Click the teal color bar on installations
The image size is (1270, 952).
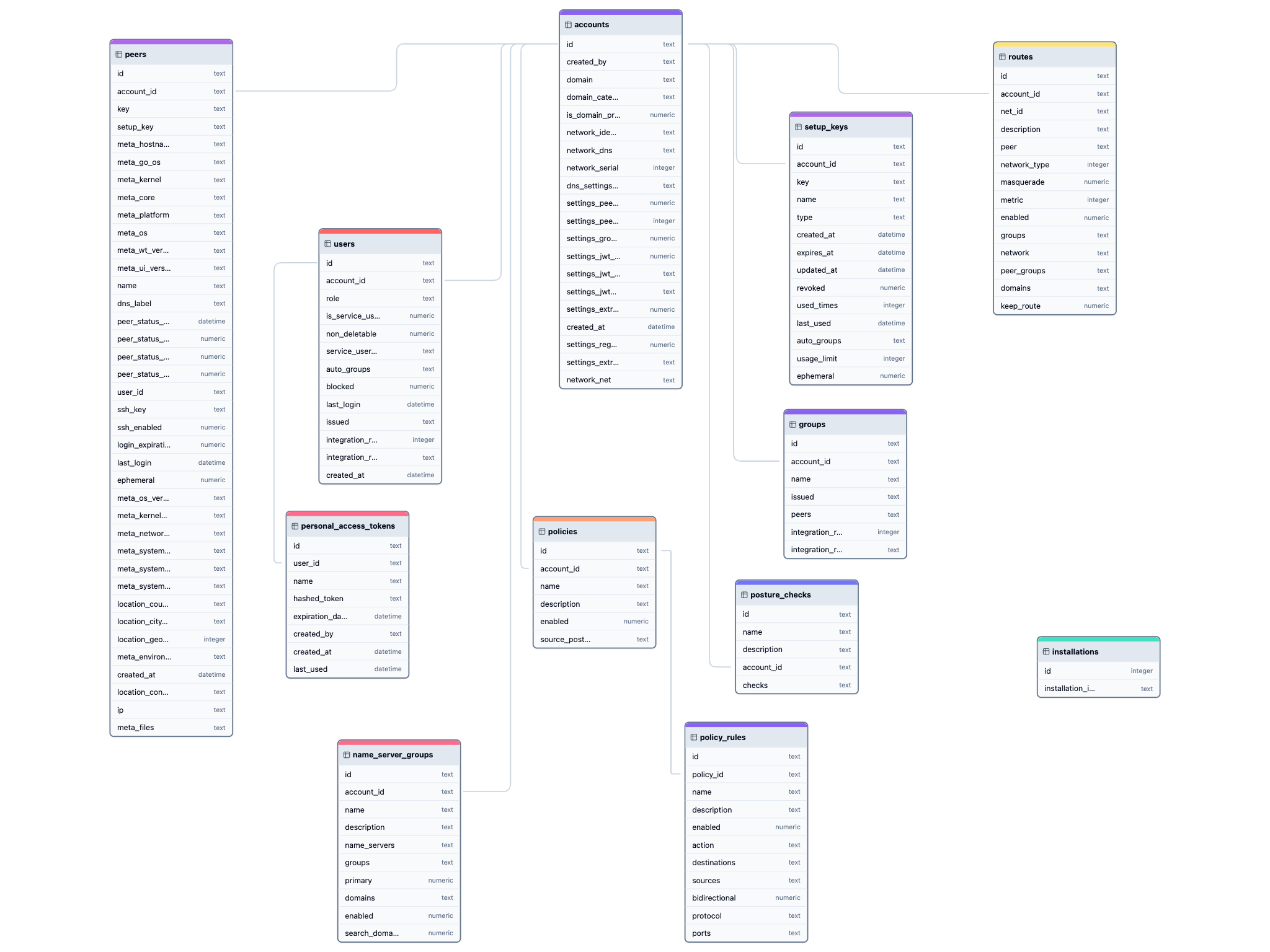tap(1098, 639)
